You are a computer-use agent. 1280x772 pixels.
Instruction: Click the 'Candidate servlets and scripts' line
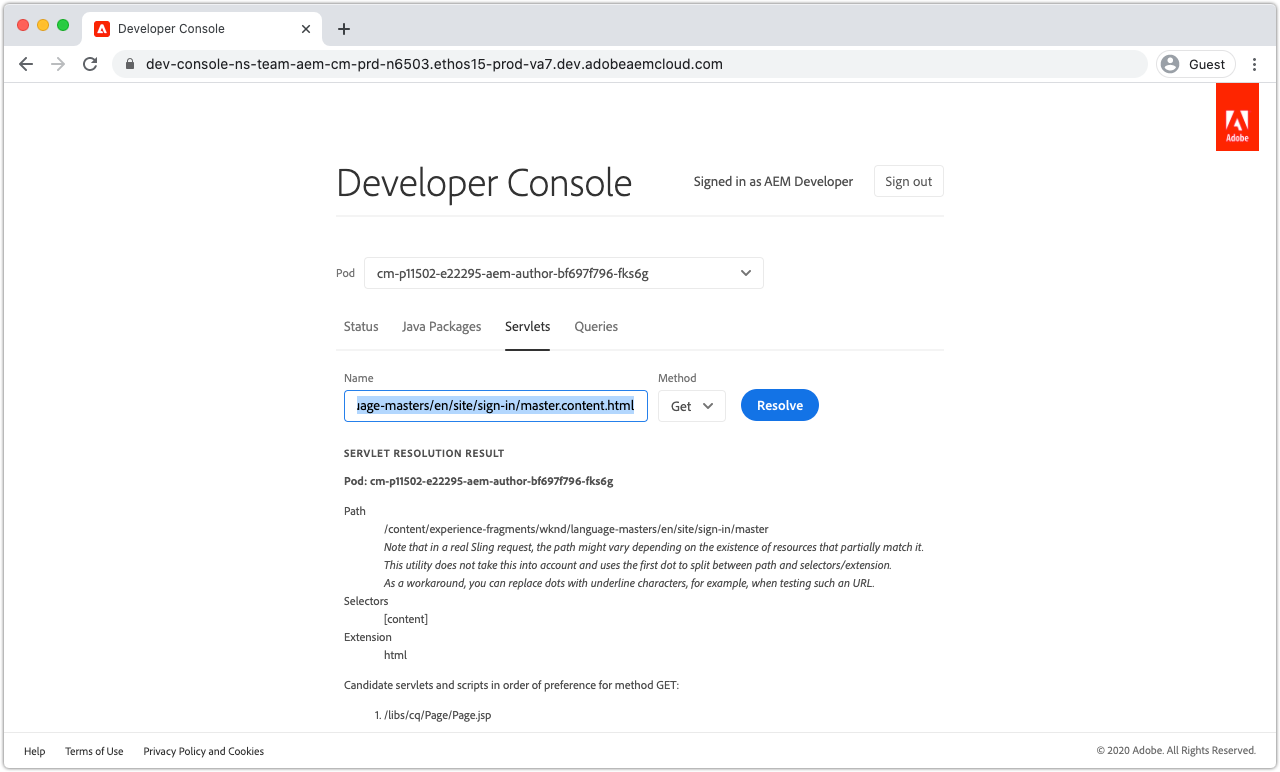click(x=512, y=685)
